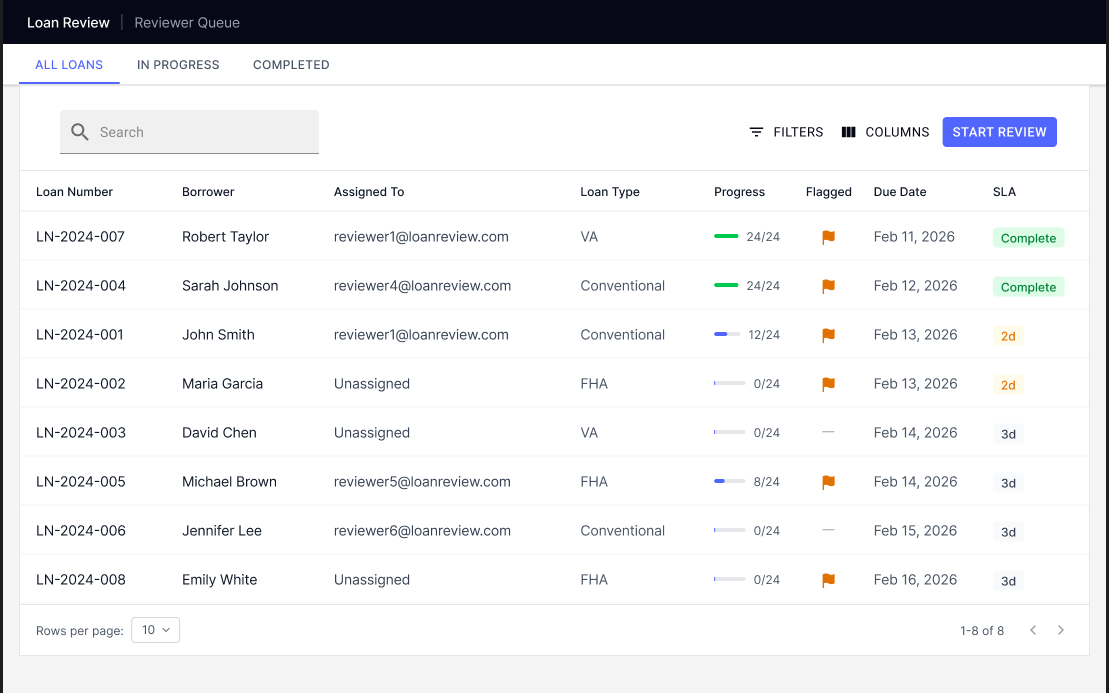Open the Columns icon

[849, 131]
